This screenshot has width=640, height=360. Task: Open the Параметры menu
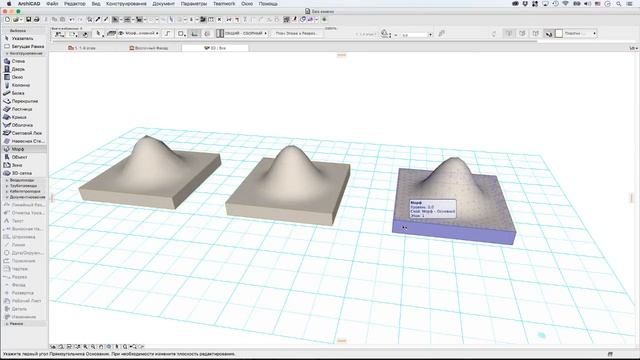194,4
